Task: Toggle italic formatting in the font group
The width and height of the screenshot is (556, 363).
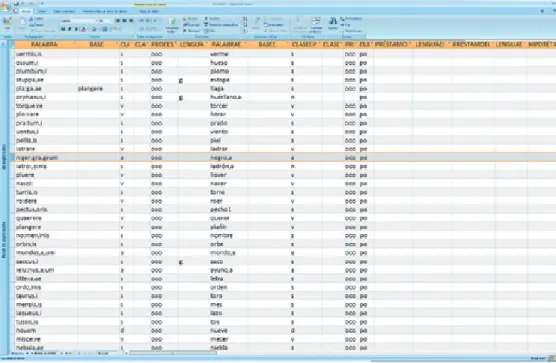Action: [x=70, y=29]
